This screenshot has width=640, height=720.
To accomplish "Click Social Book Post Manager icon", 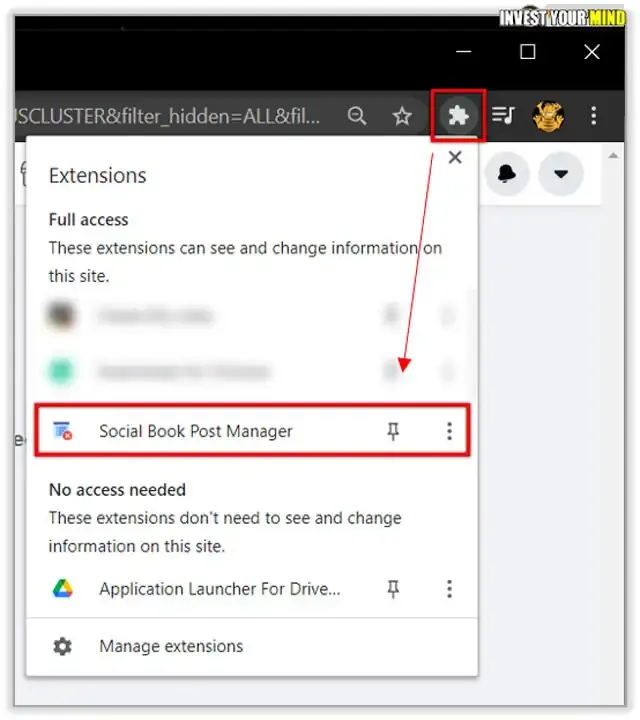I will point(62,431).
